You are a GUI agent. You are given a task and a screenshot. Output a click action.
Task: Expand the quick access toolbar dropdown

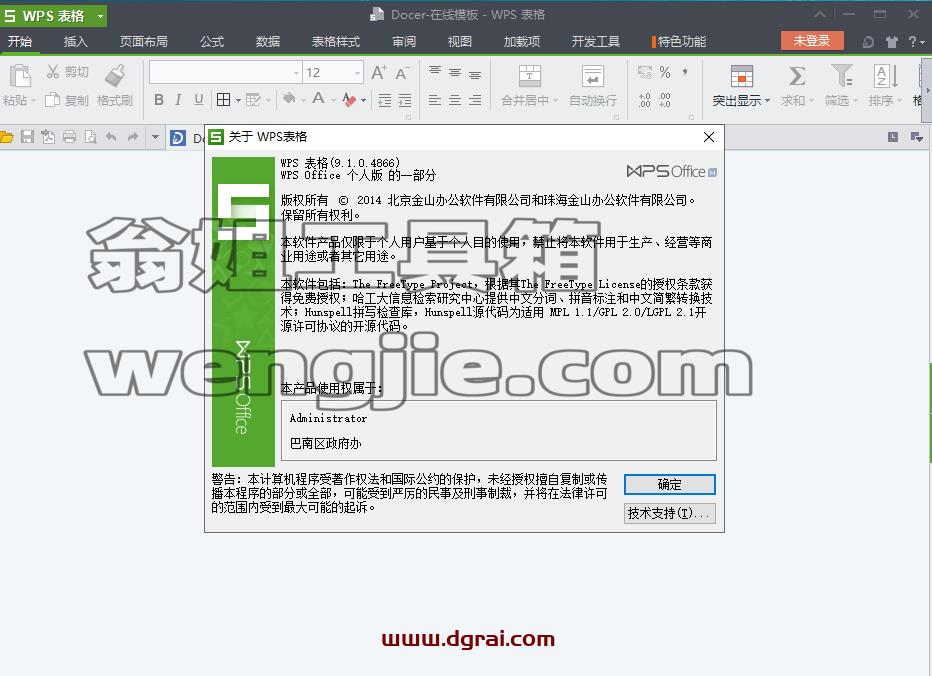(x=155, y=137)
